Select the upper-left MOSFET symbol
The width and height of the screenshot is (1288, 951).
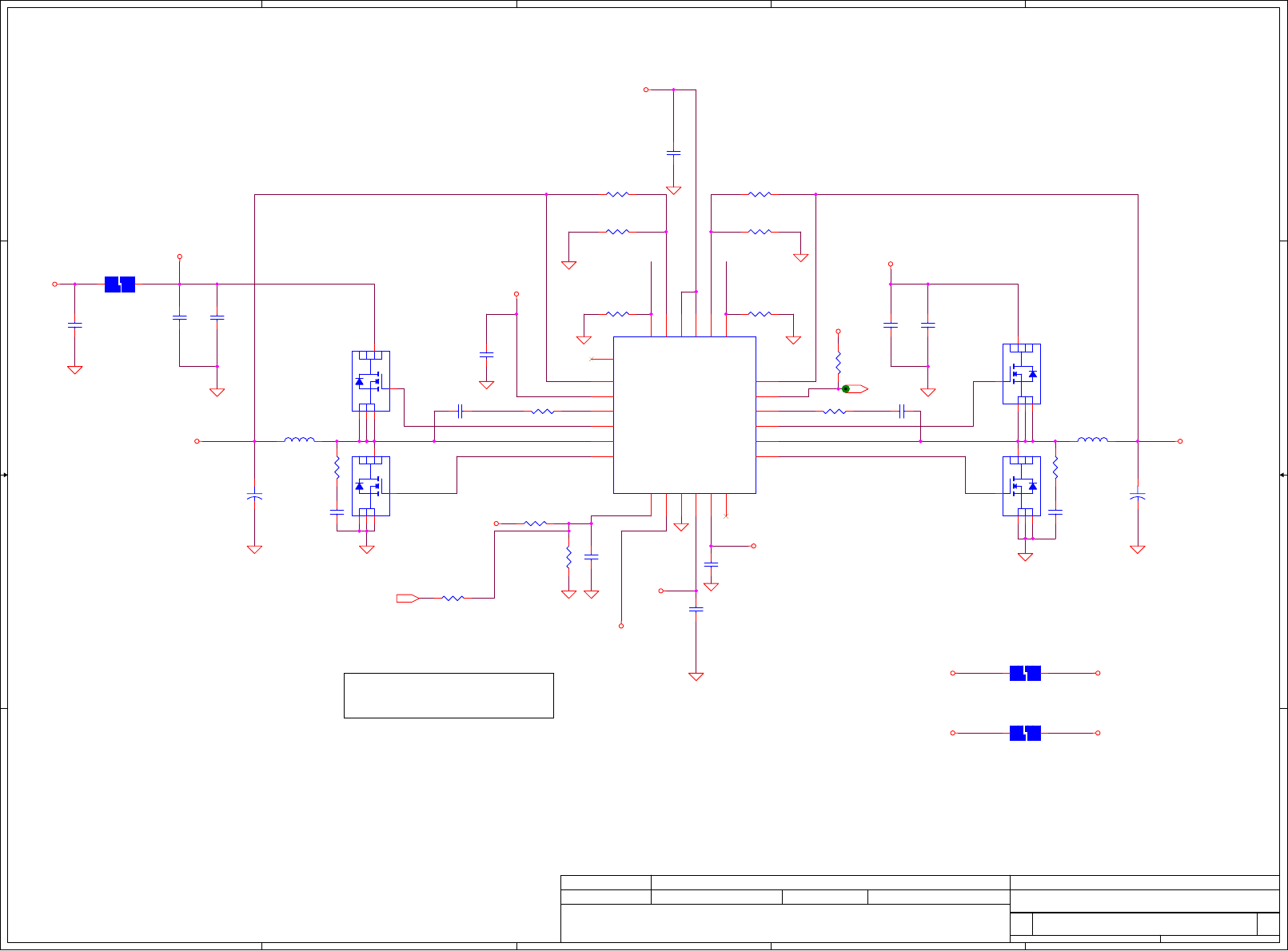coord(371,381)
